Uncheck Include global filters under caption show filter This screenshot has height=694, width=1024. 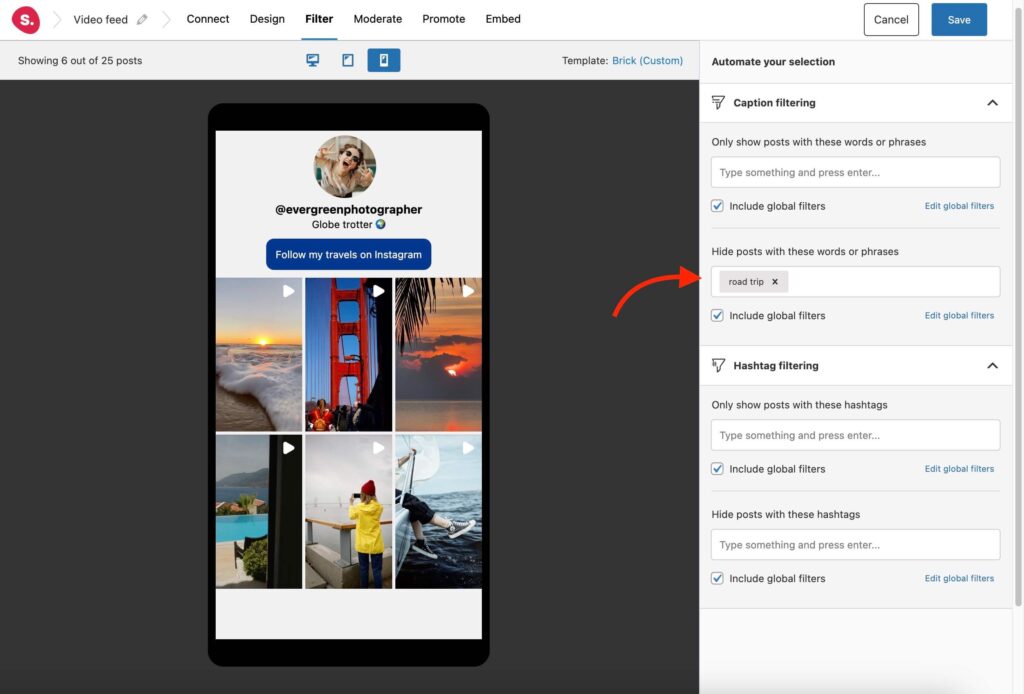(x=716, y=205)
